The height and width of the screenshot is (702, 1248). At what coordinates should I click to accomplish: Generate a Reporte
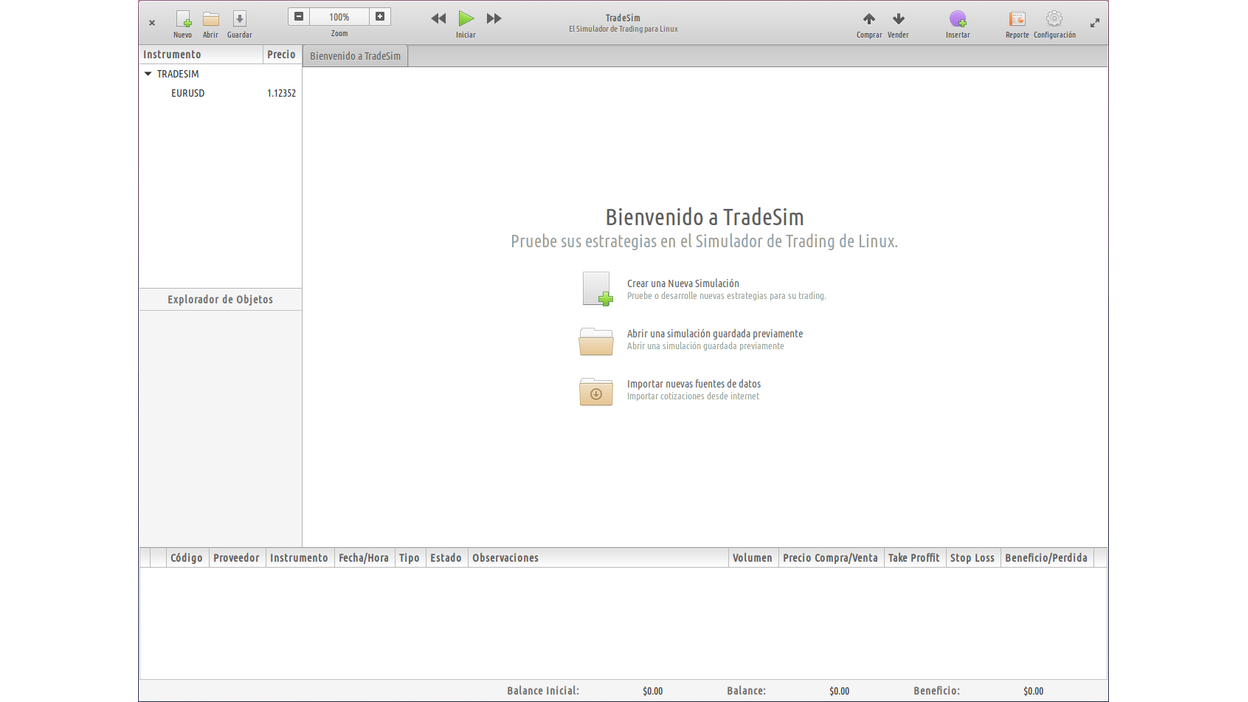1016,20
